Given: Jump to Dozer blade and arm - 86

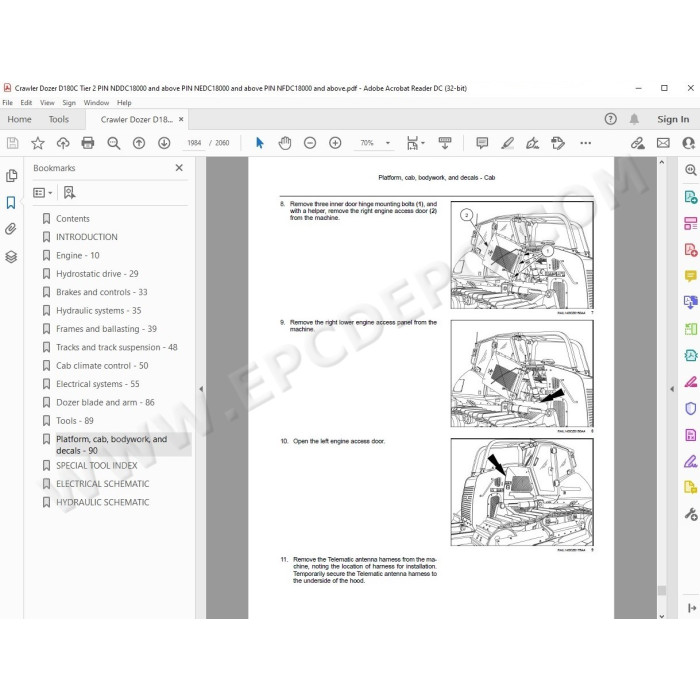Looking at the screenshot, I should click(105, 402).
